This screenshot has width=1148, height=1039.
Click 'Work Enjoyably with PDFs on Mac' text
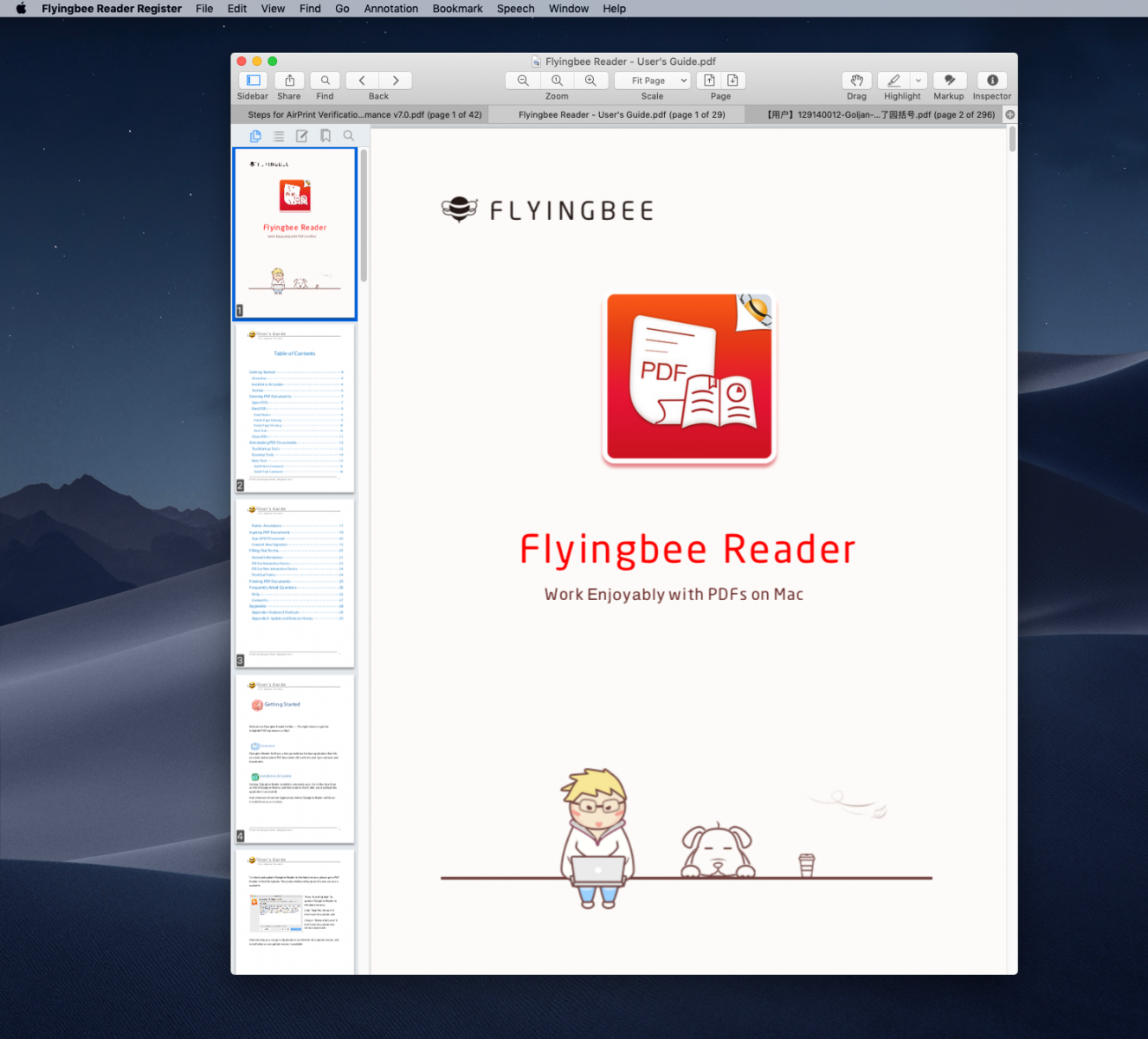pyautogui.click(x=674, y=594)
